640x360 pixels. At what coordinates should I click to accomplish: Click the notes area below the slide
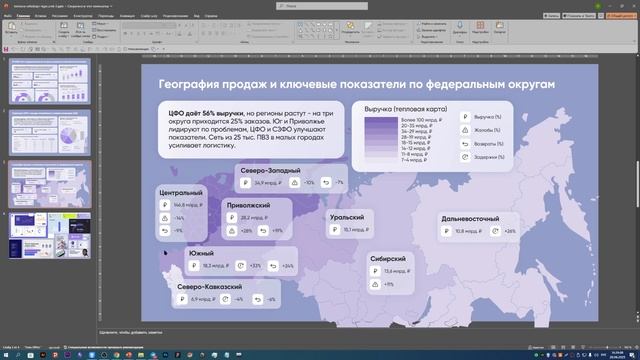coord(366,333)
